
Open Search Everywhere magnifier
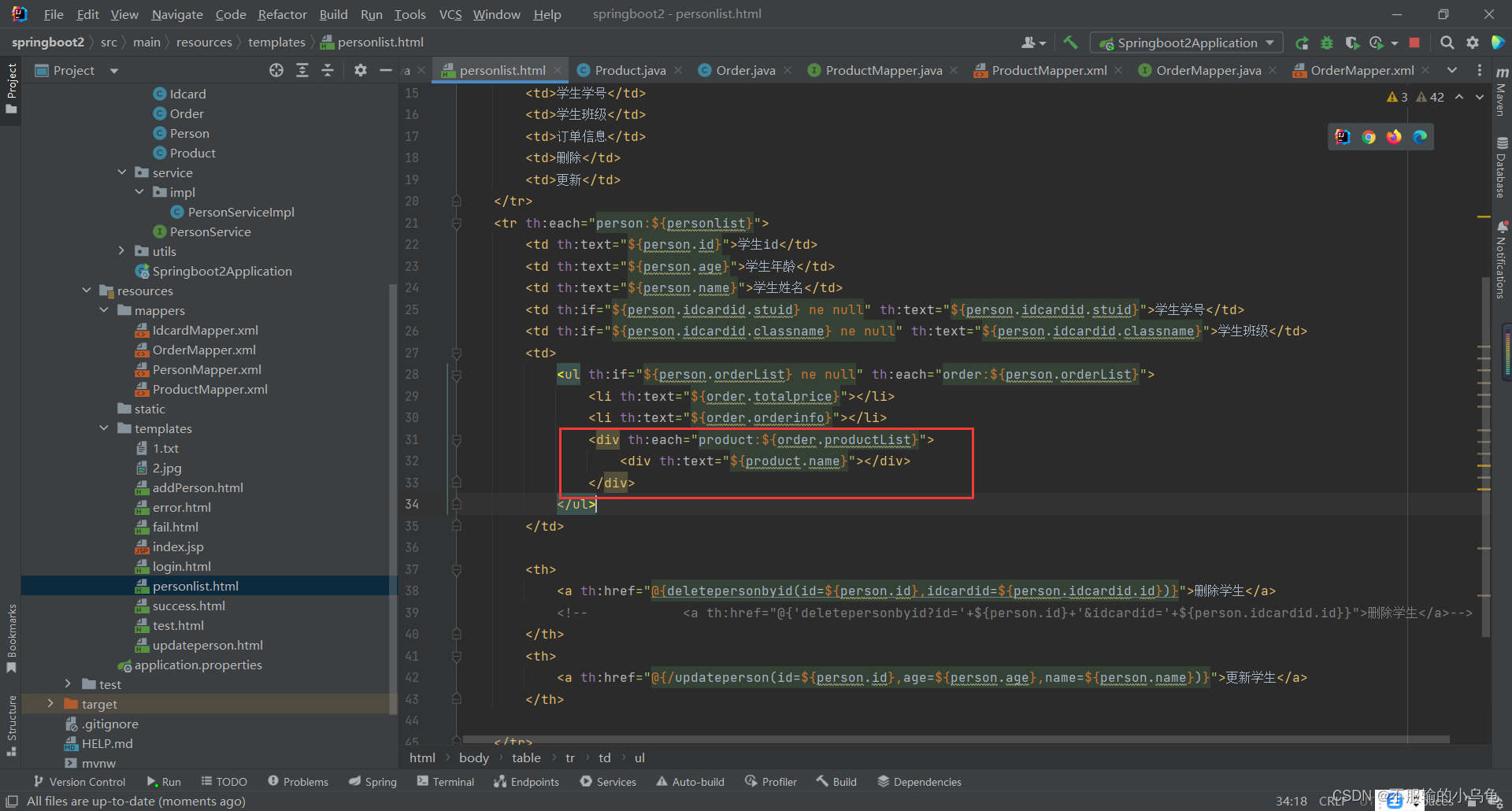click(x=1447, y=43)
